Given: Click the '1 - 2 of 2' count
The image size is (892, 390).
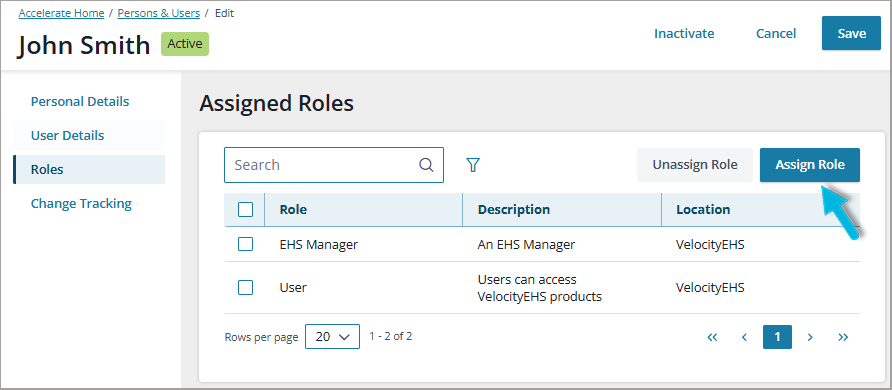Looking at the screenshot, I should tap(390, 336).
